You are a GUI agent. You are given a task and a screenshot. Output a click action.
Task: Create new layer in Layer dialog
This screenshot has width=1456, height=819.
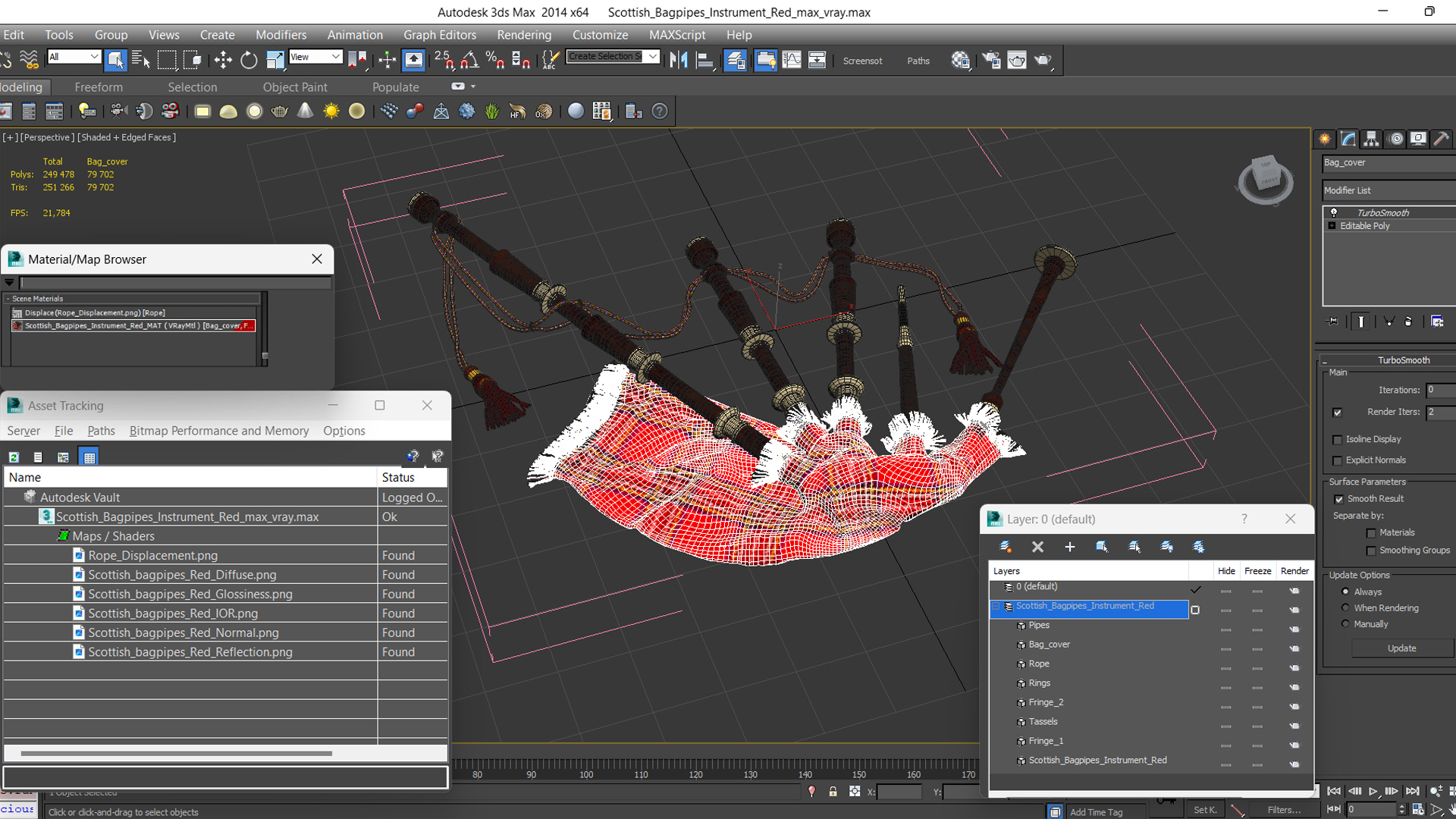point(1006,547)
